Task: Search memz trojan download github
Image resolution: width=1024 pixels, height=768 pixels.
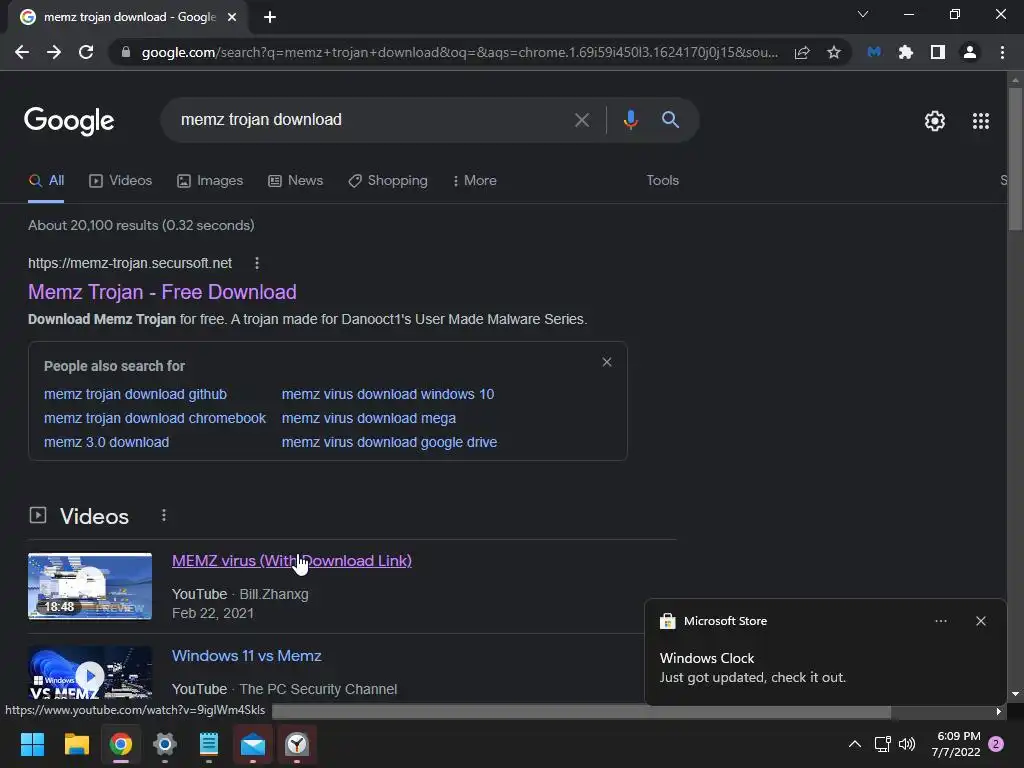Action: 135,394
